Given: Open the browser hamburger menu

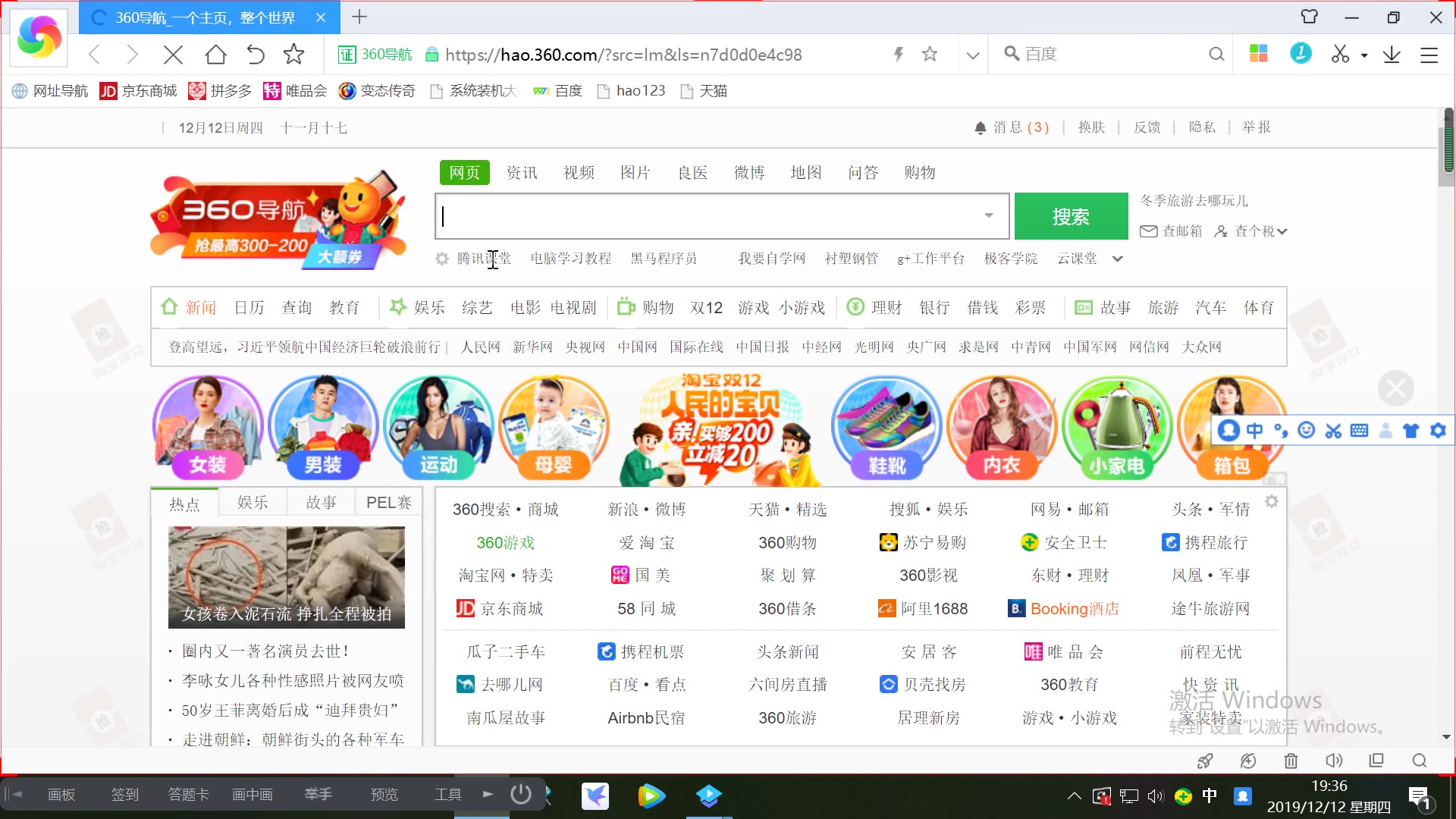Looking at the screenshot, I should point(1429,55).
